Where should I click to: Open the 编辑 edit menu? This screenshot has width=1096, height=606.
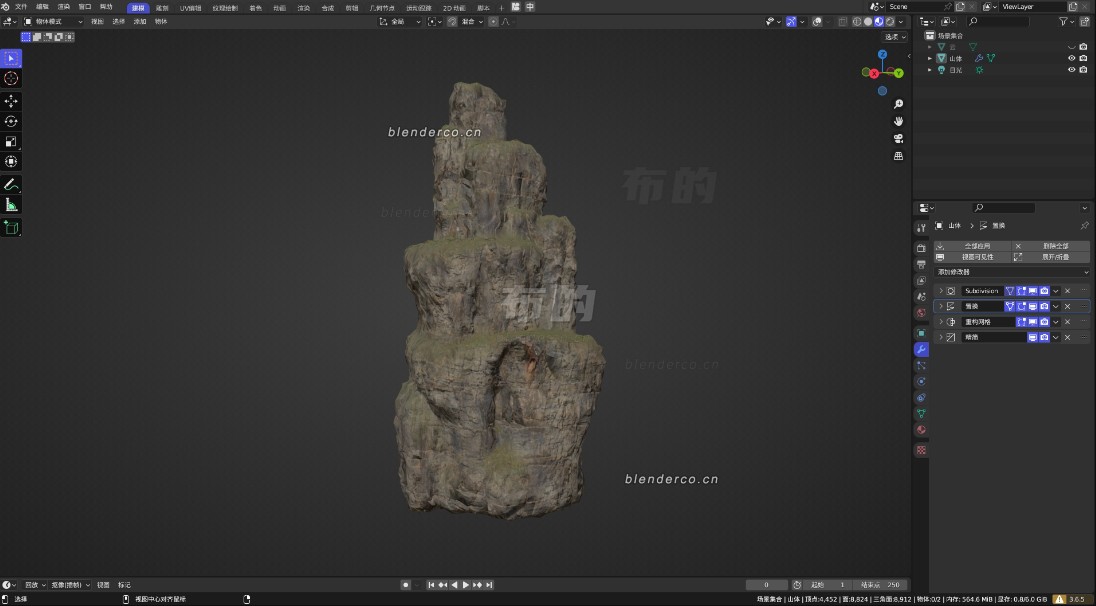pyautogui.click(x=43, y=6)
